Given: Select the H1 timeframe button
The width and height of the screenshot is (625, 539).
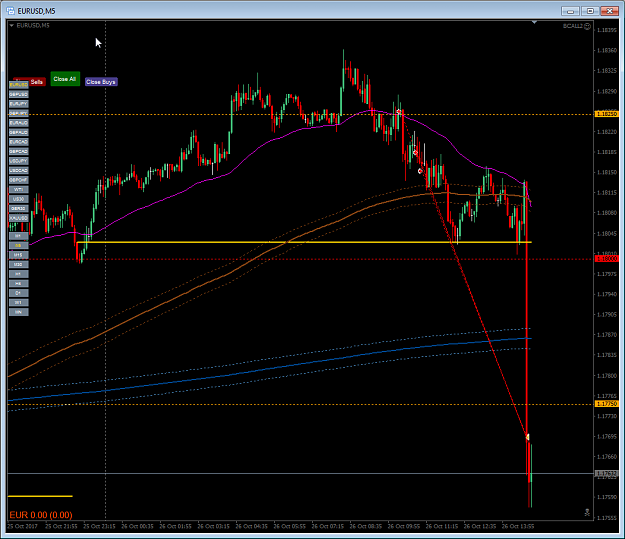Looking at the screenshot, I should 19,274.
